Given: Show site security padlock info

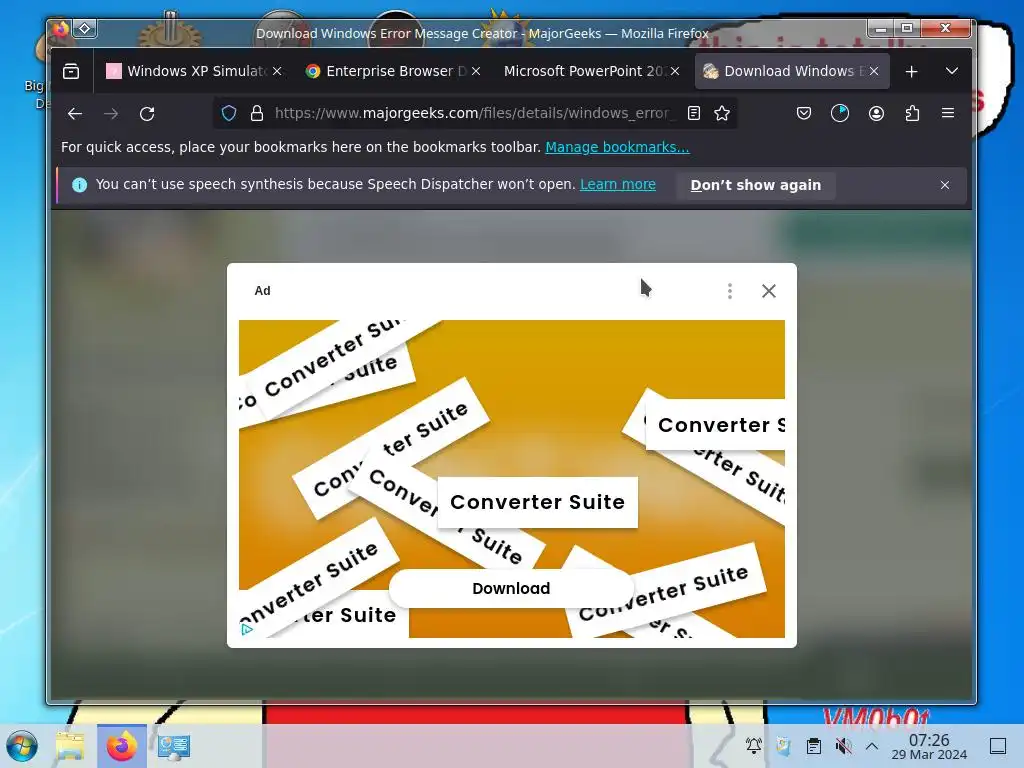Looking at the screenshot, I should click(257, 114).
